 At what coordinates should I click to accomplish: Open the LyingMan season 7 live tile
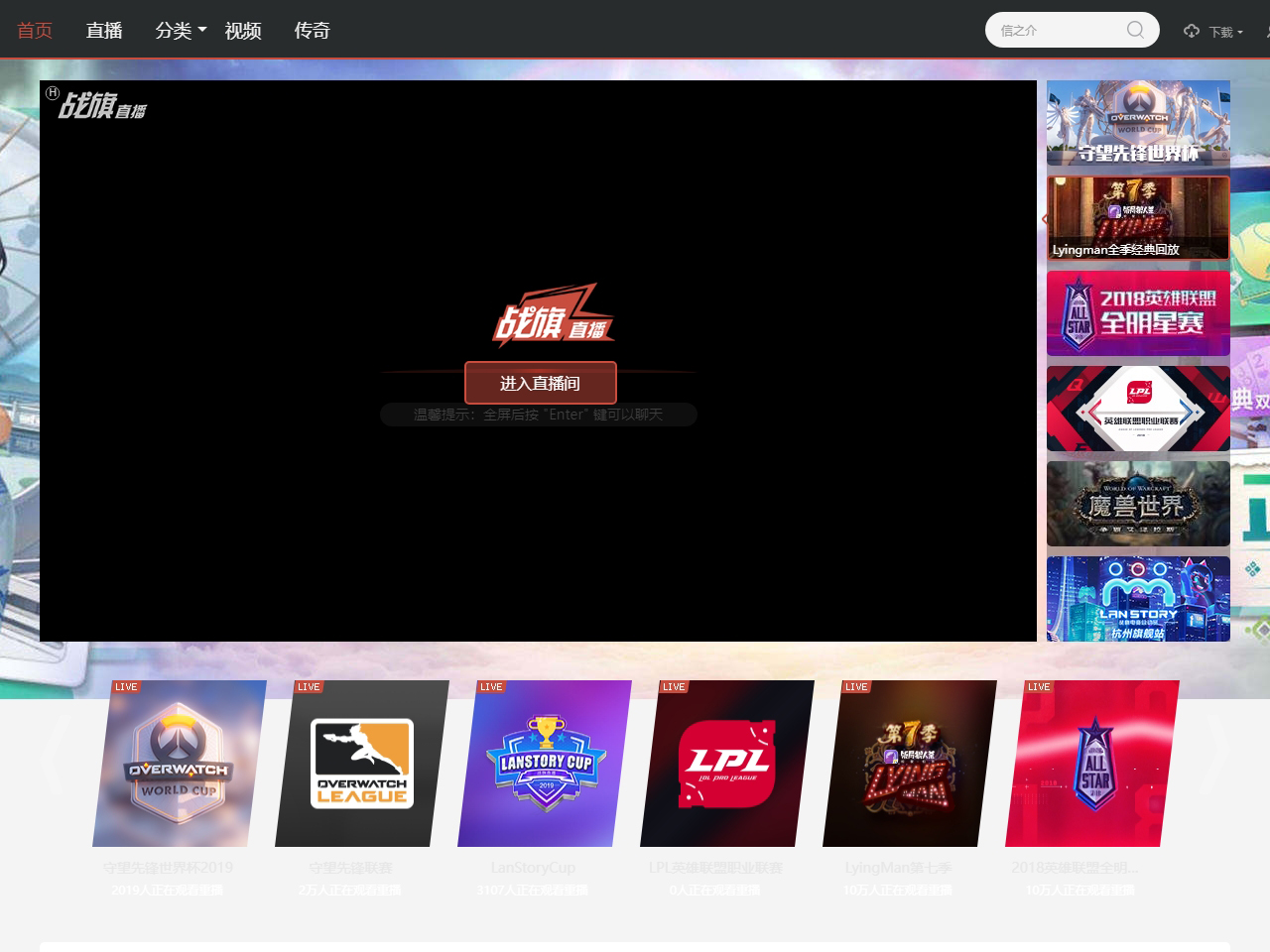pyautogui.click(x=909, y=763)
